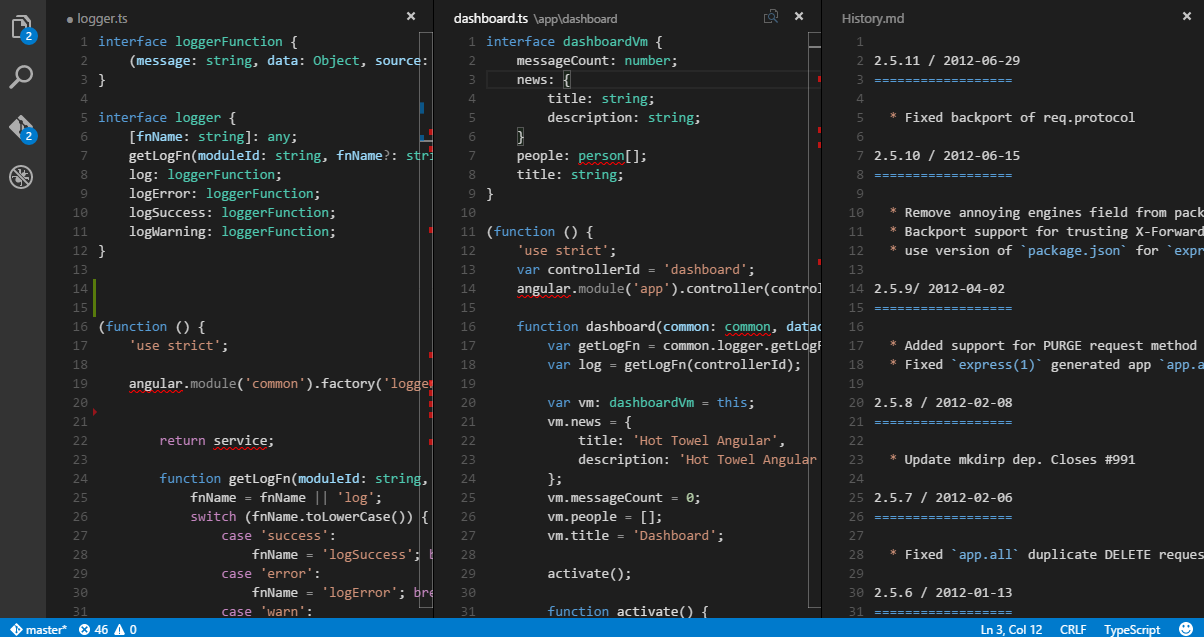Switch to the logger.ts editor tab

pos(101,18)
